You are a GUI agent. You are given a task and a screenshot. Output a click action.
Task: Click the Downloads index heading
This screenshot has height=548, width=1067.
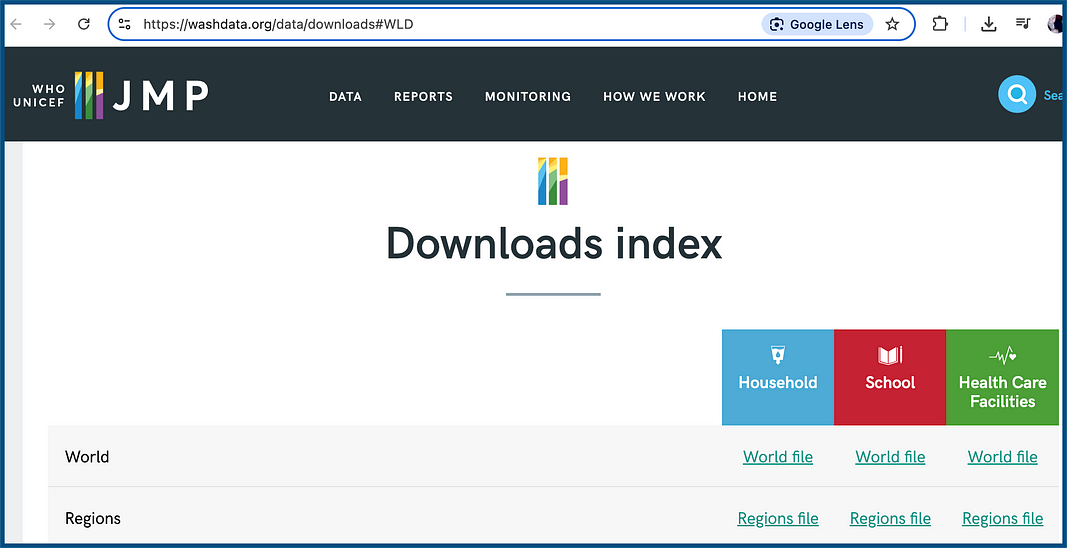click(x=554, y=244)
